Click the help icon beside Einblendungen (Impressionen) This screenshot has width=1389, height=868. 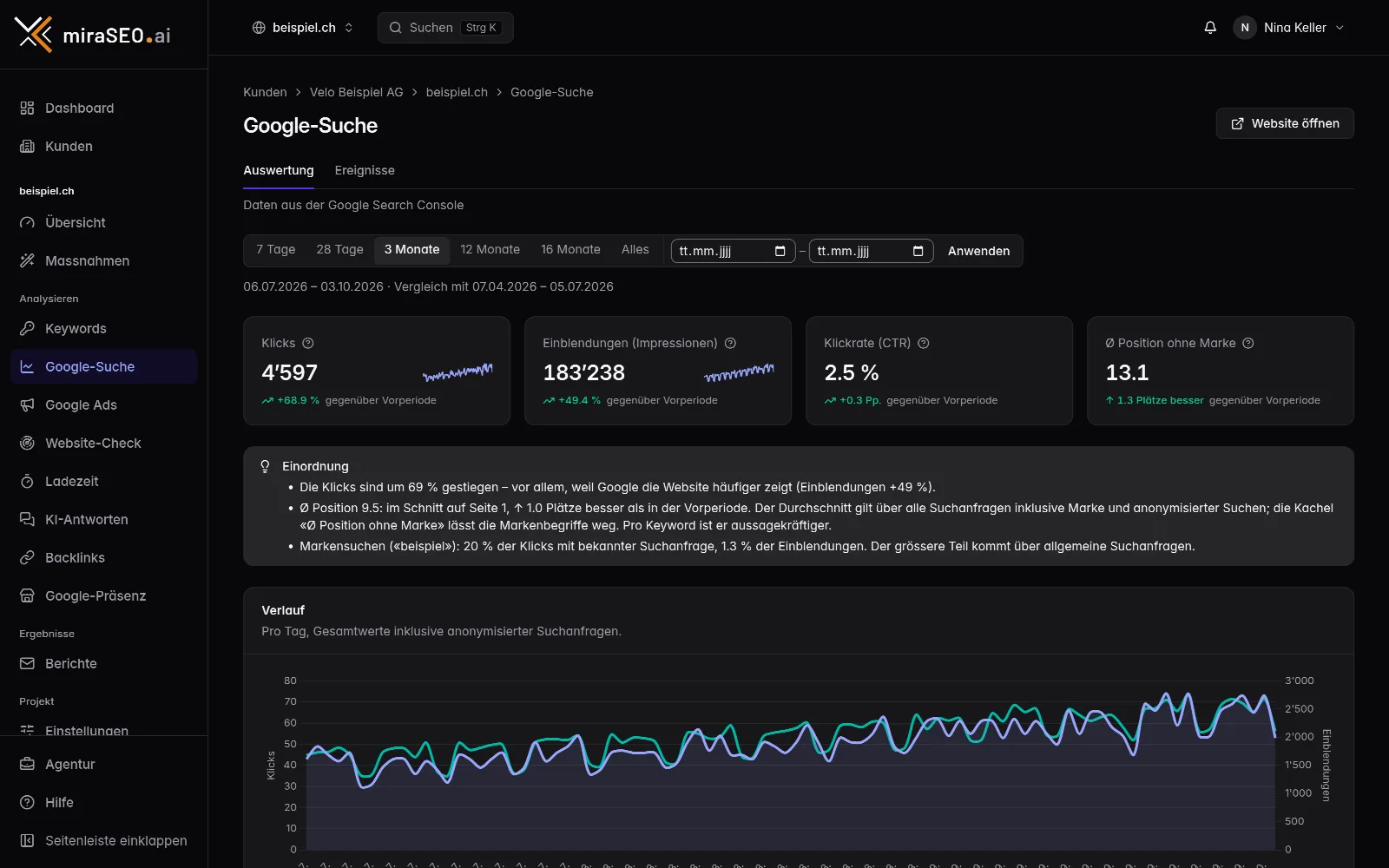[x=730, y=343]
